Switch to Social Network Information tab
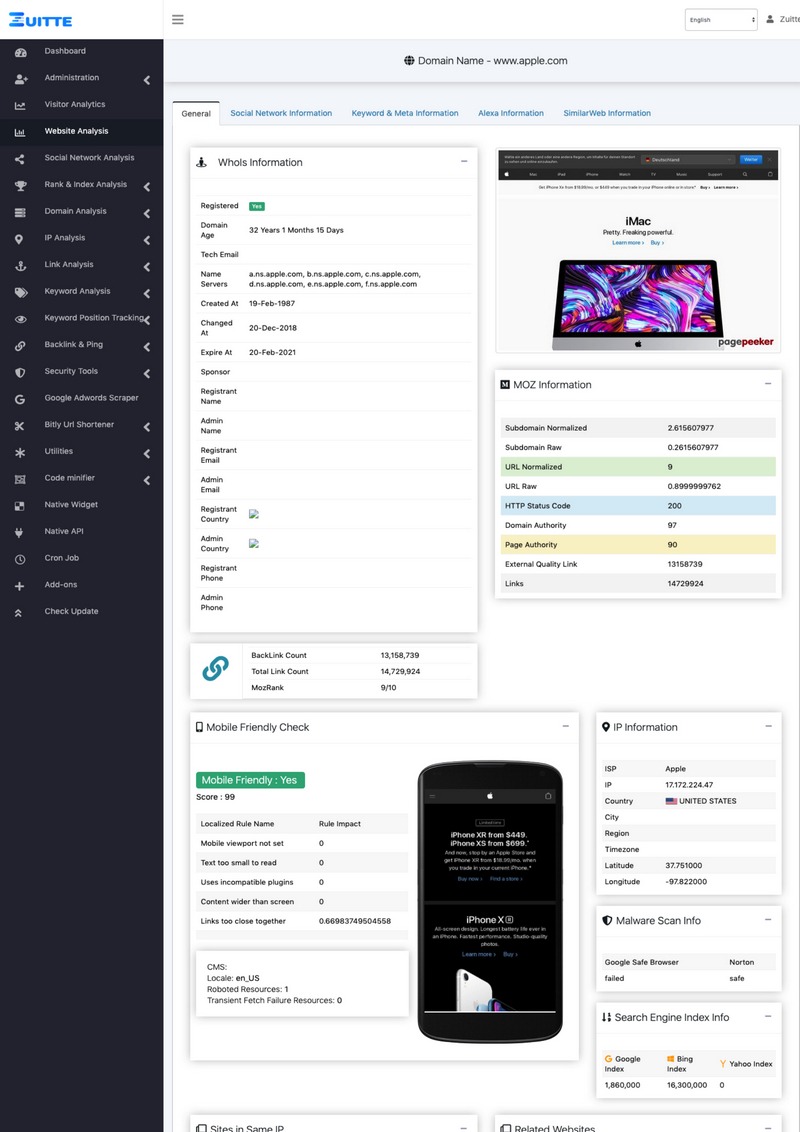800x1132 pixels. coord(281,113)
